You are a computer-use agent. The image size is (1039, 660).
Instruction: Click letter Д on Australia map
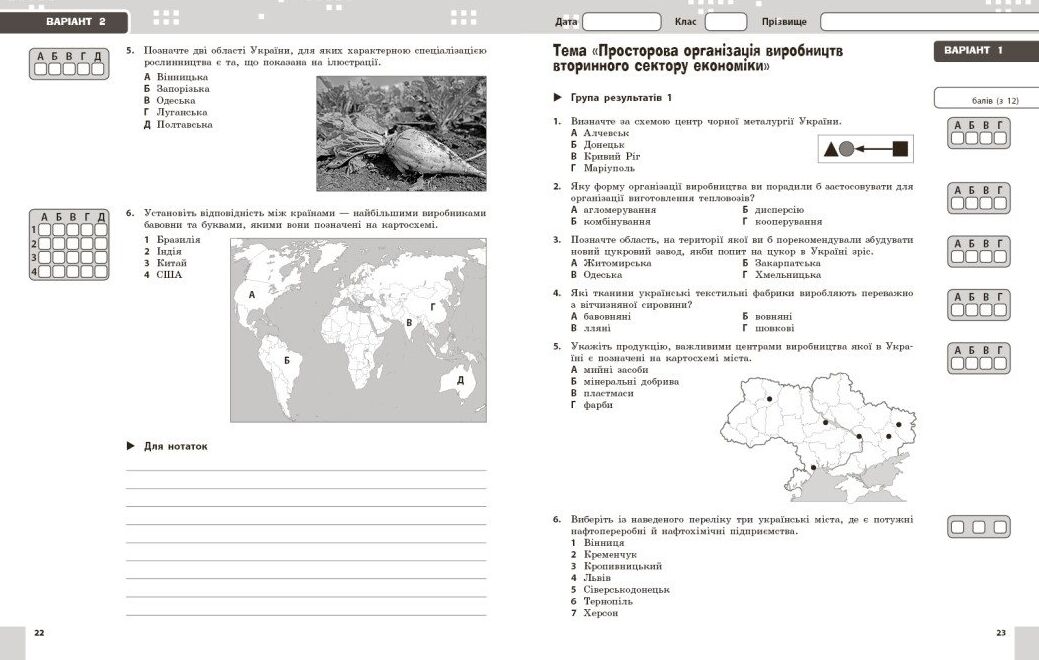461,380
